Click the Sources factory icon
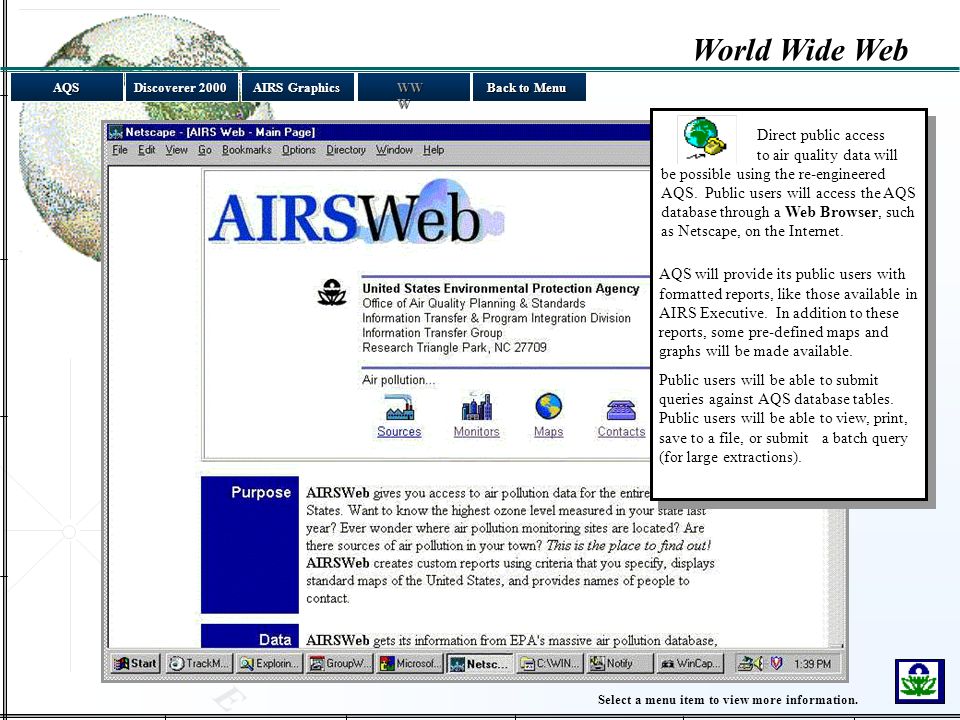This screenshot has width=960, height=720. click(x=400, y=407)
